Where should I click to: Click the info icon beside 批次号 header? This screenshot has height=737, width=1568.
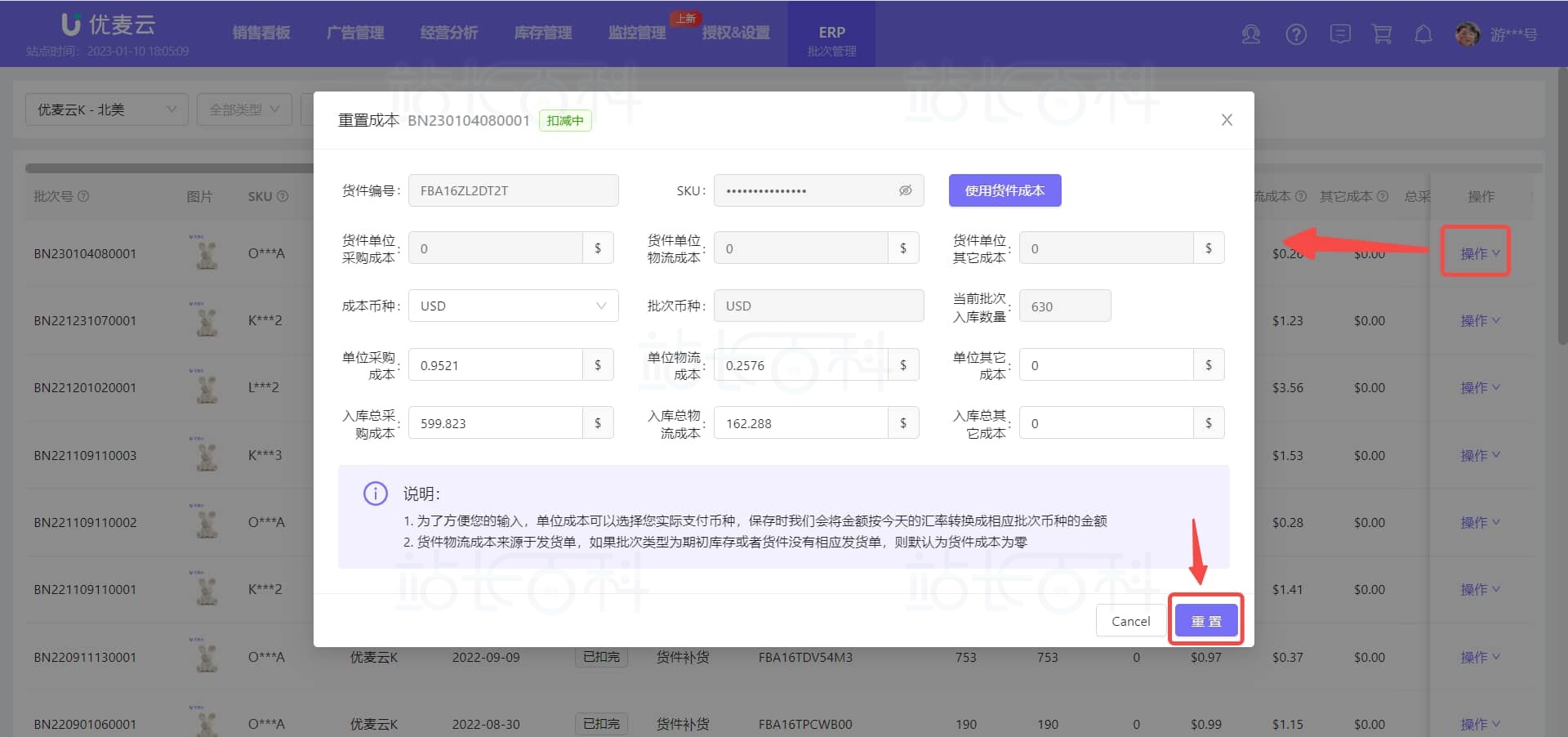[x=83, y=197]
